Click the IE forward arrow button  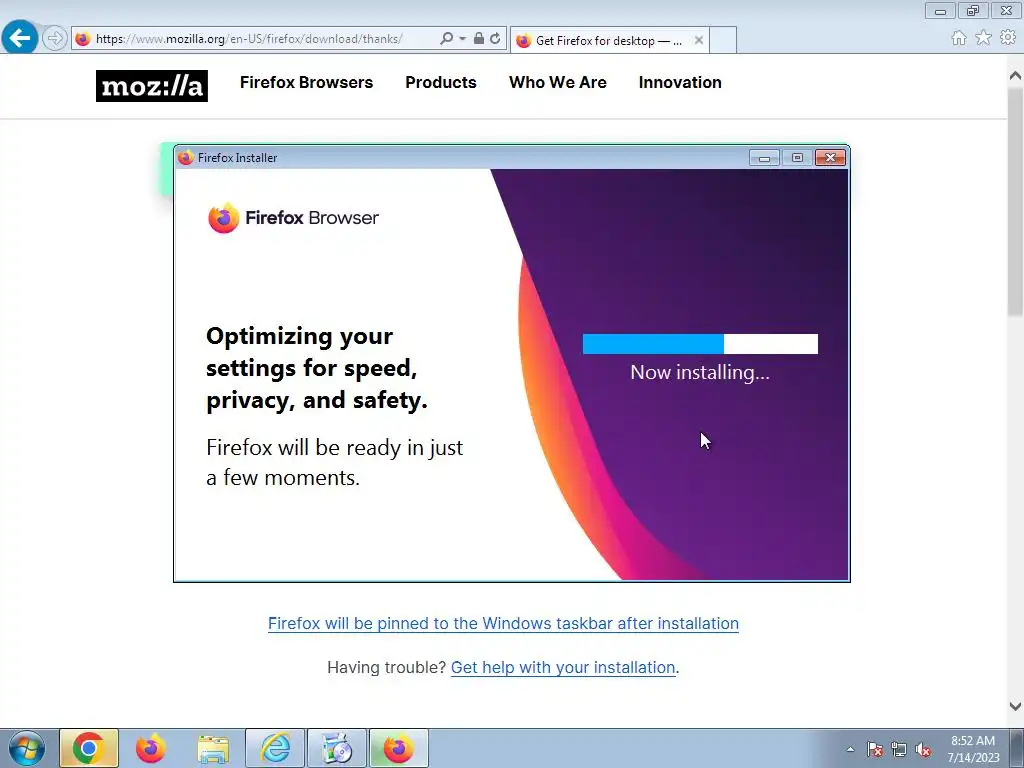click(x=55, y=39)
